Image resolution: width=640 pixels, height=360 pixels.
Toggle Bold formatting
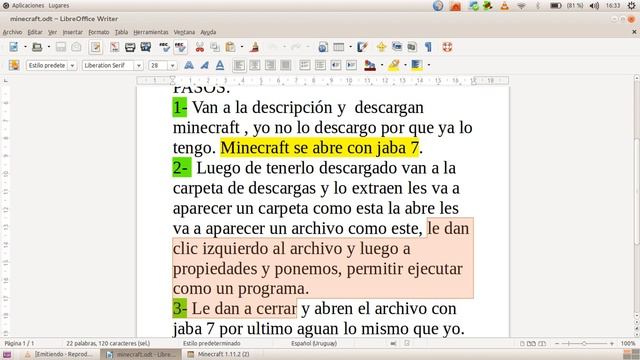pos(189,65)
